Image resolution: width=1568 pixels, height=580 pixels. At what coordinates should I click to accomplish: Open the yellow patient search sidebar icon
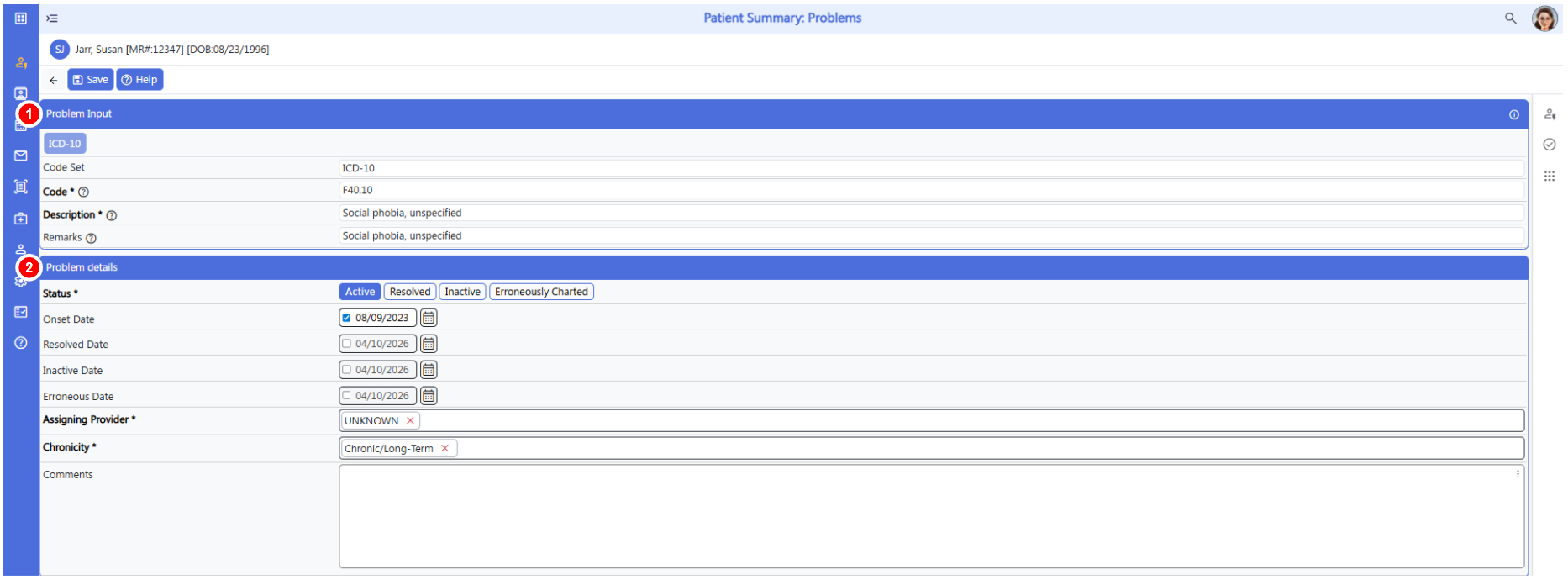coord(21,62)
